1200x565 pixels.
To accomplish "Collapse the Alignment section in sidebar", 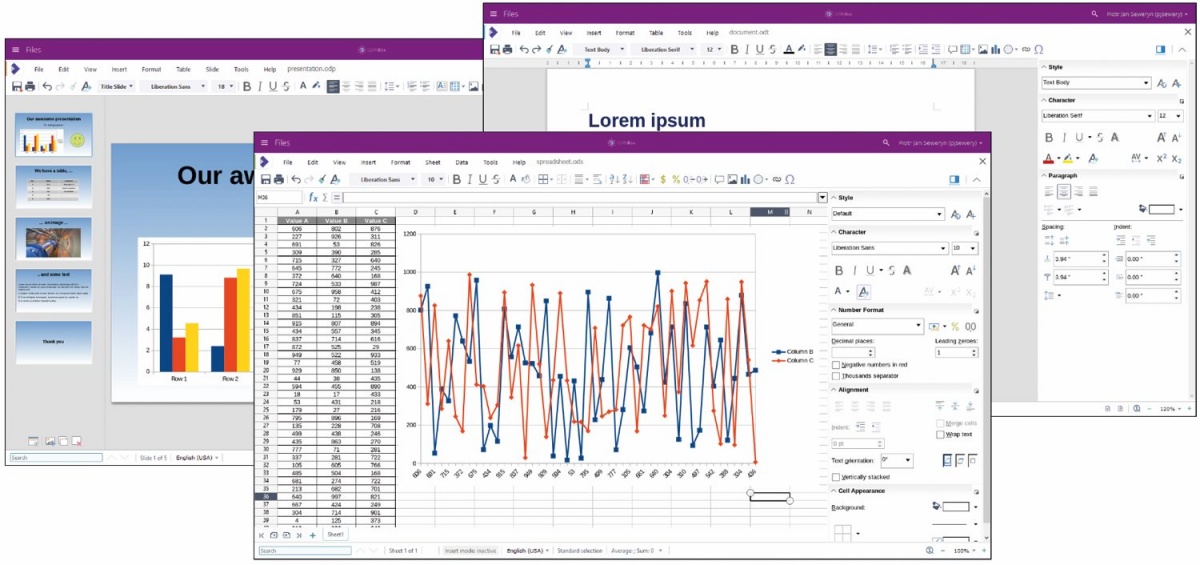I will [833, 390].
